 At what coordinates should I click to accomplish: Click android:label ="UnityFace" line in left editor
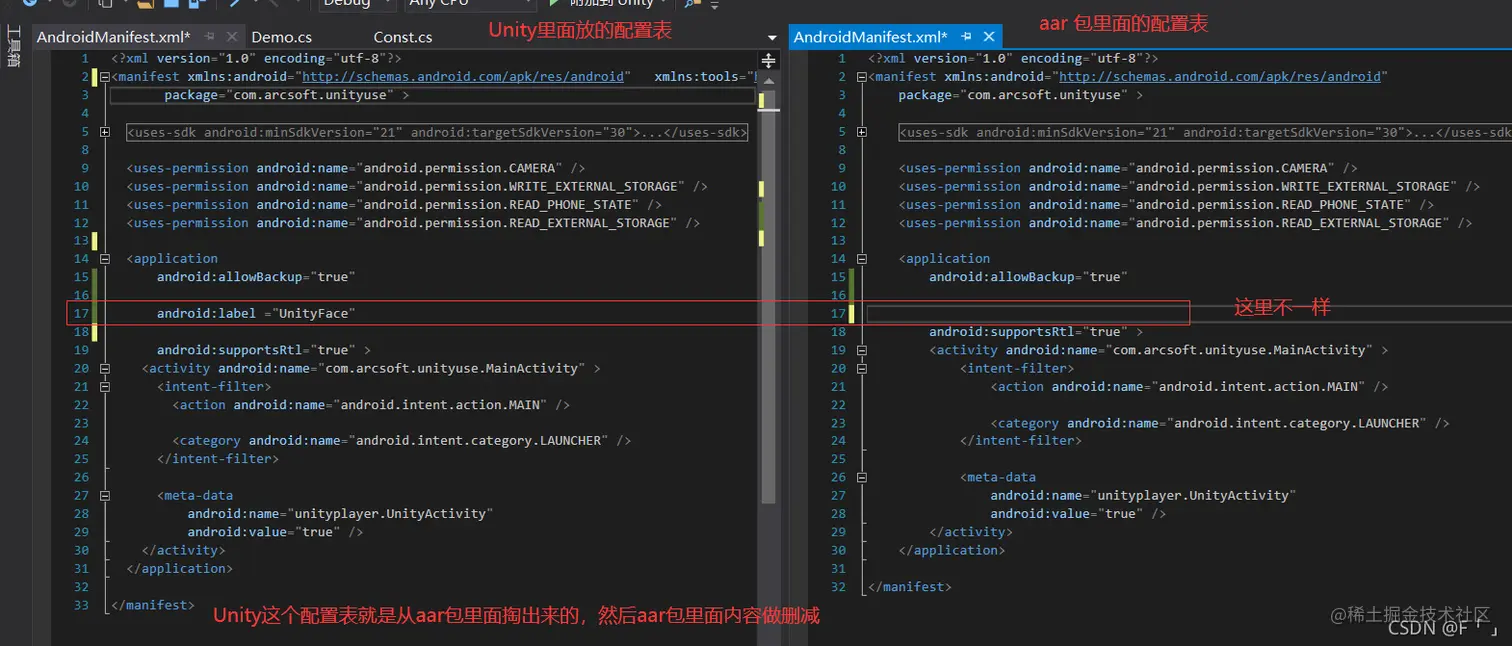256,313
